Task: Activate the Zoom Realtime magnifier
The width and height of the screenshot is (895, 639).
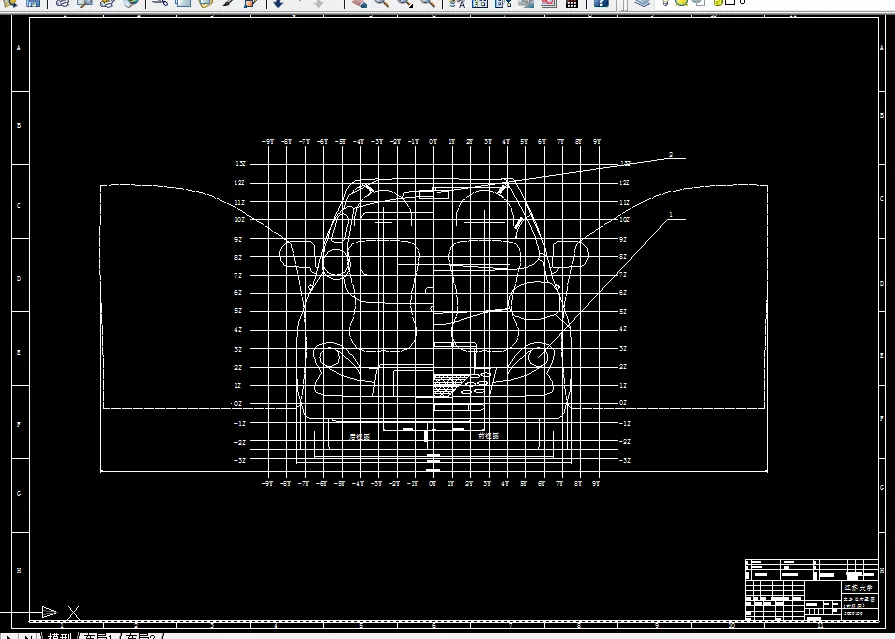Action: tap(381, 3)
